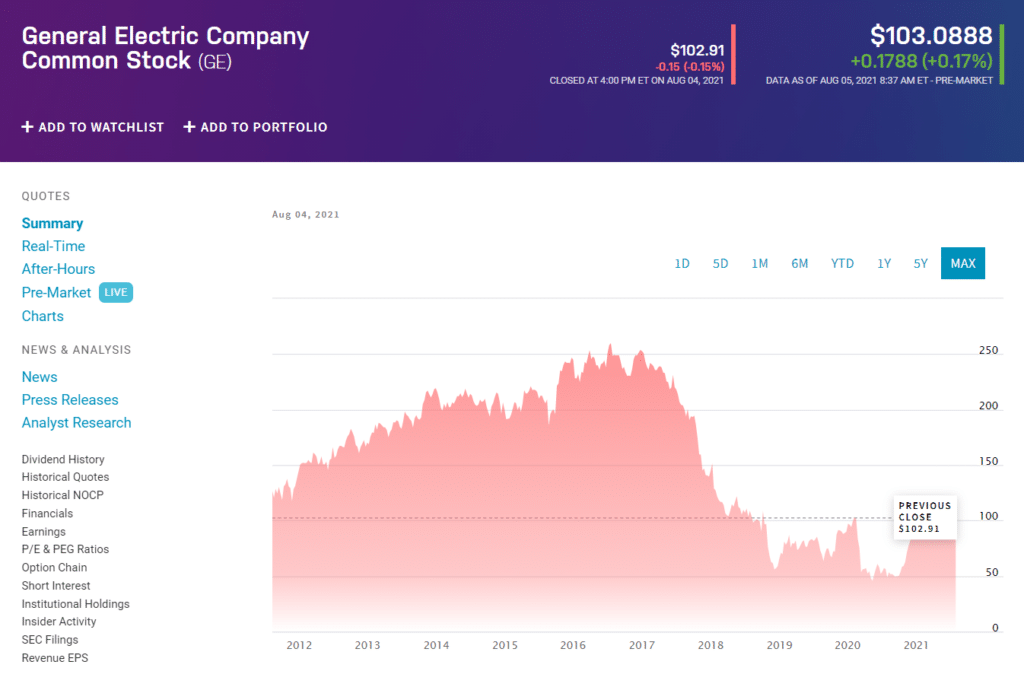Add GE to watchlist
Image resolution: width=1024 pixels, height=687 pixels.
tap(93, 127)
